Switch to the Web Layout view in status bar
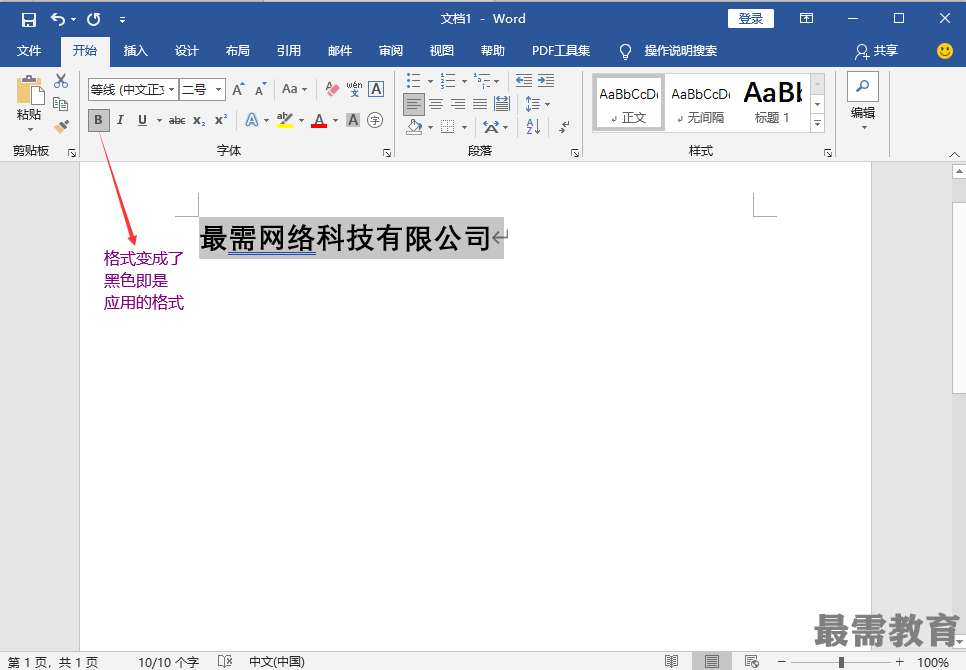 tap(751, 661)
